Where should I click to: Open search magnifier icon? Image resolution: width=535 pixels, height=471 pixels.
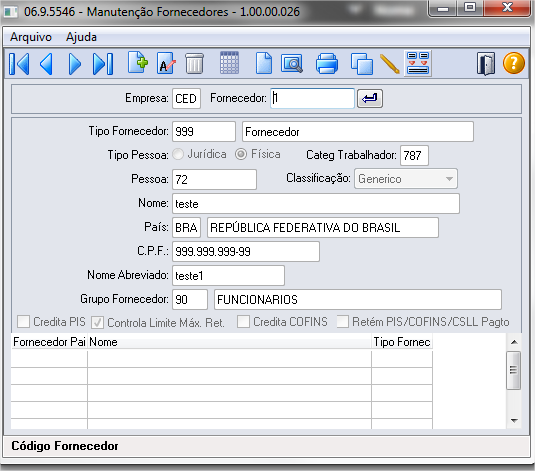point(292,63)
